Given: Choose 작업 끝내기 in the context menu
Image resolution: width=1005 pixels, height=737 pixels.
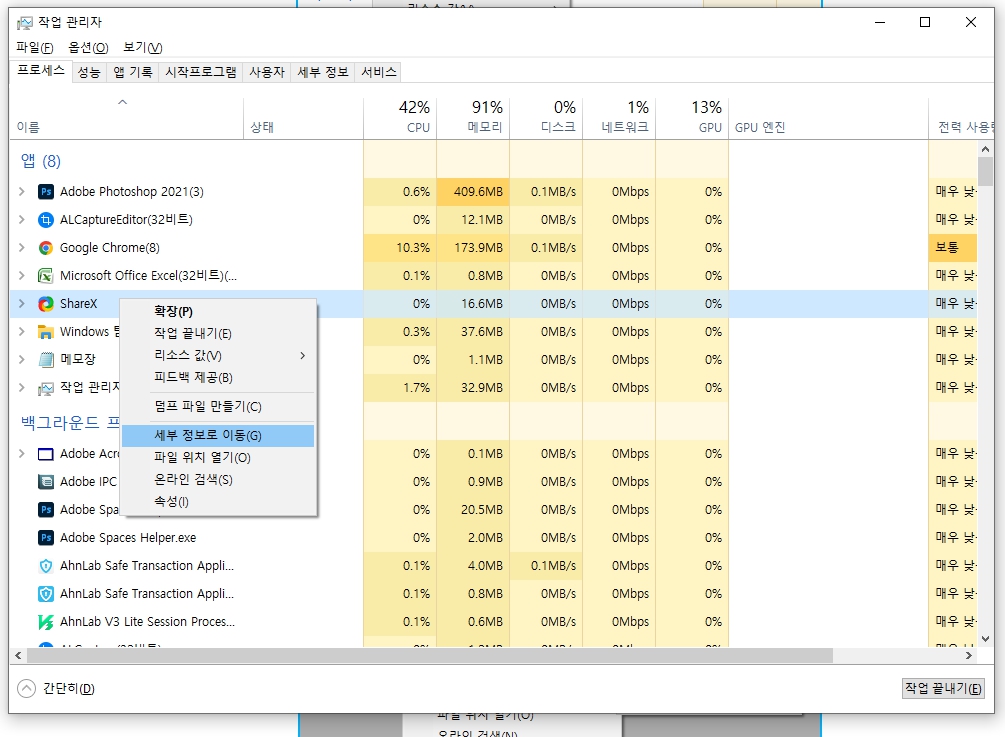Looking at the screenshot, I should coord(218,334).
